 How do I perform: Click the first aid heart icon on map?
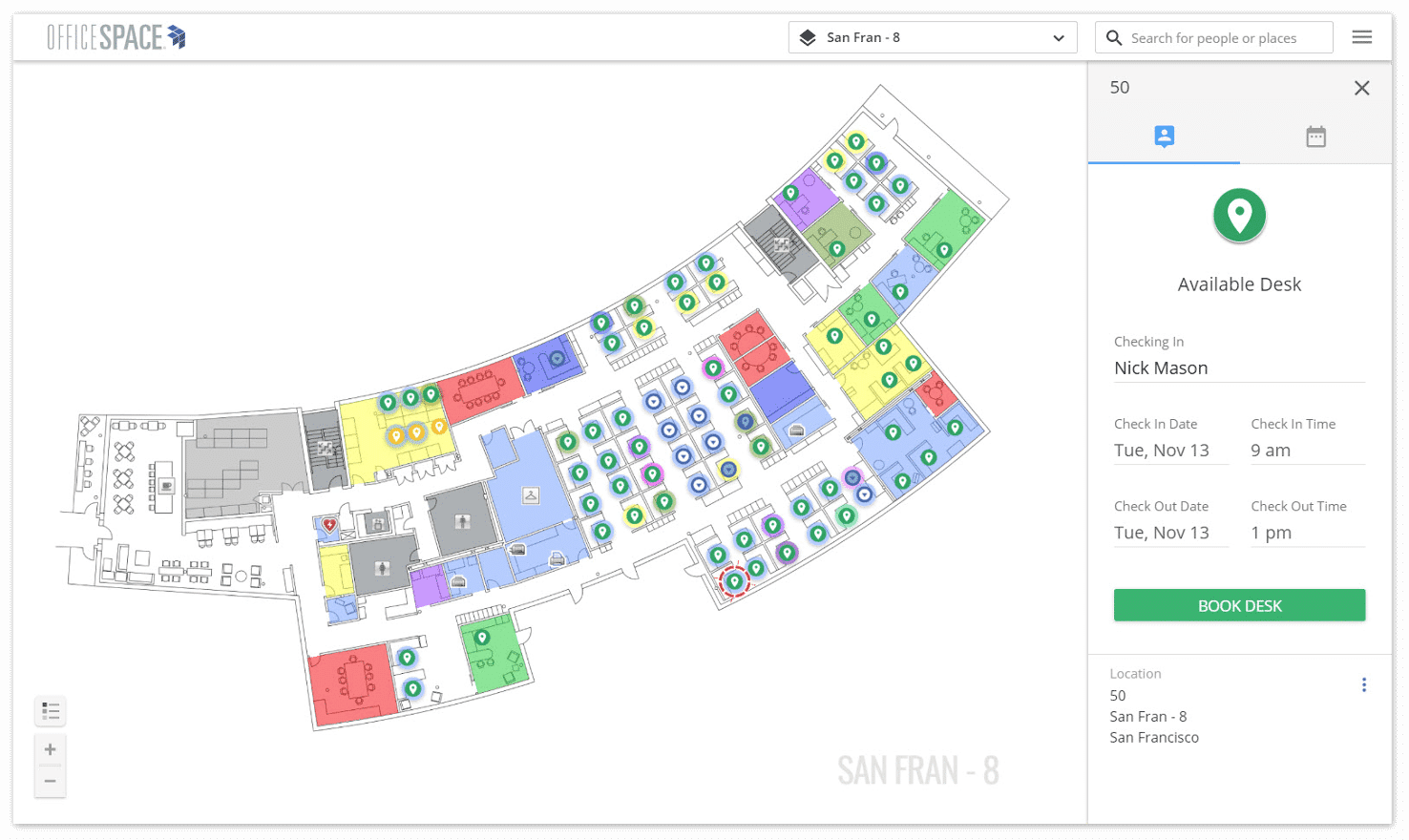[329, 525]
